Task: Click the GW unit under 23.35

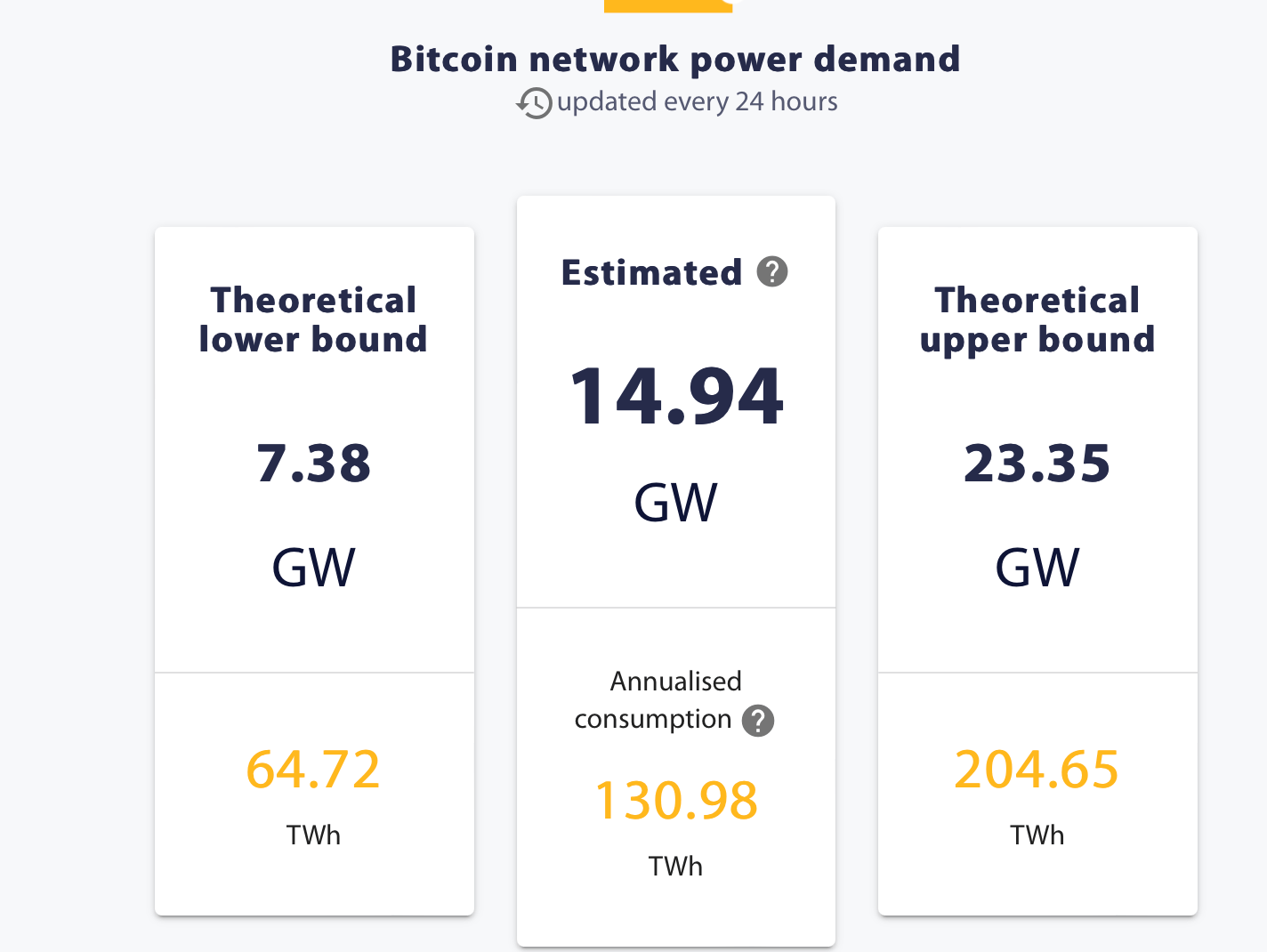Action: [x=1037, y=568]
